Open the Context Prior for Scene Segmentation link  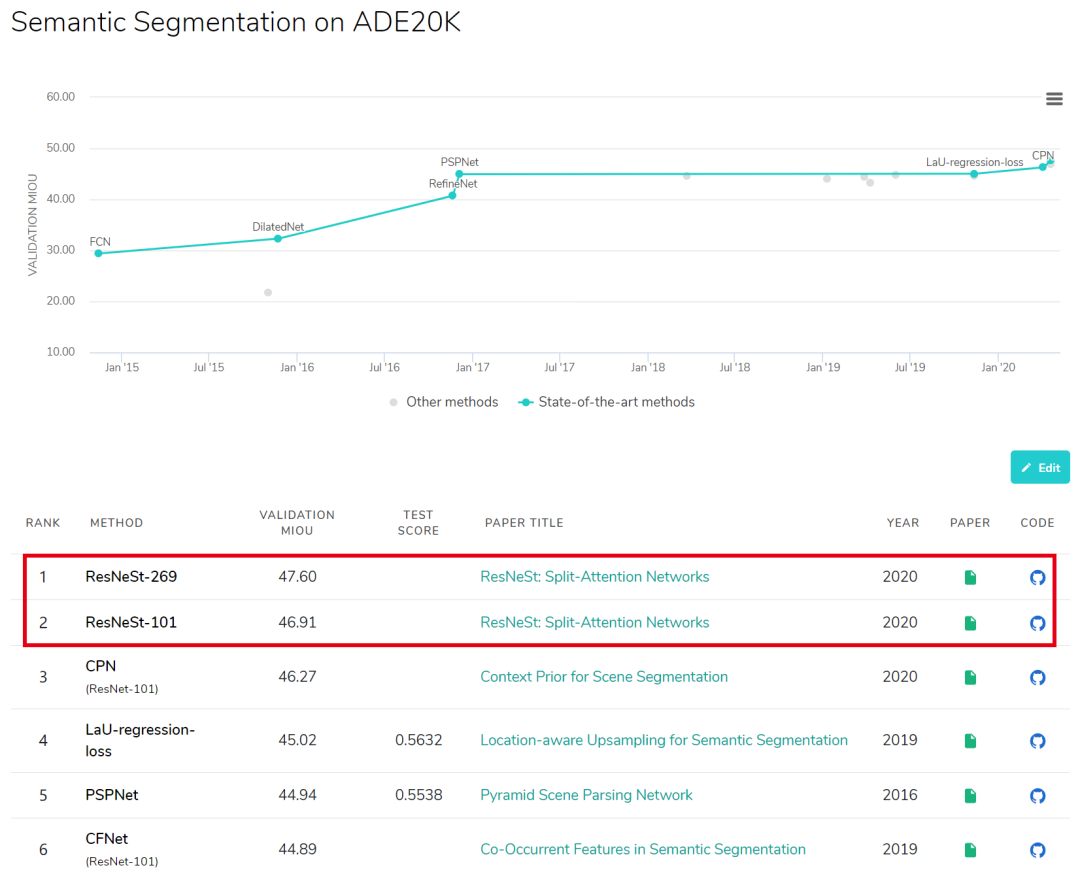point(604,677)
